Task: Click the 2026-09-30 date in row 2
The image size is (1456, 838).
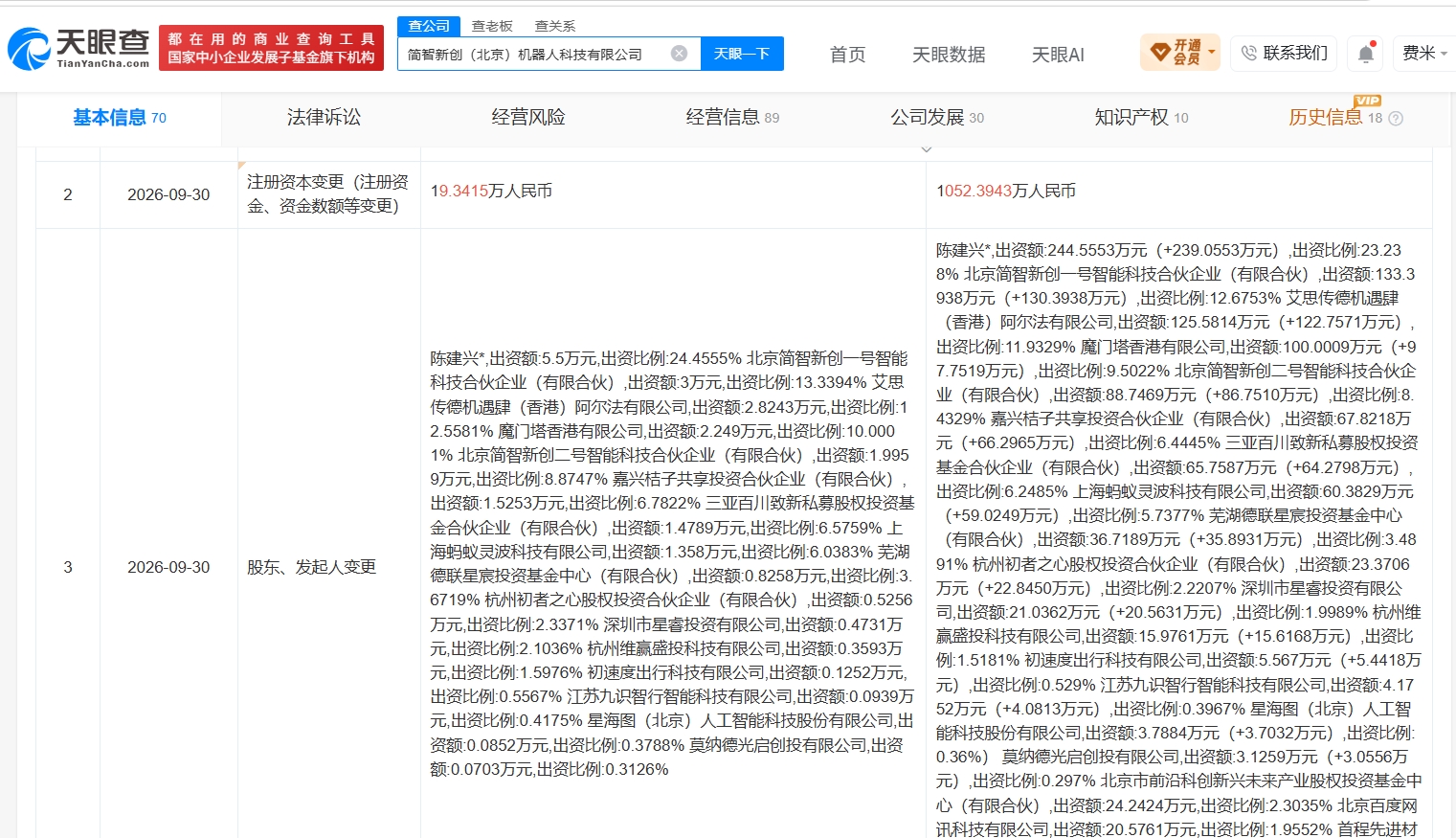Action: [168, 194]
